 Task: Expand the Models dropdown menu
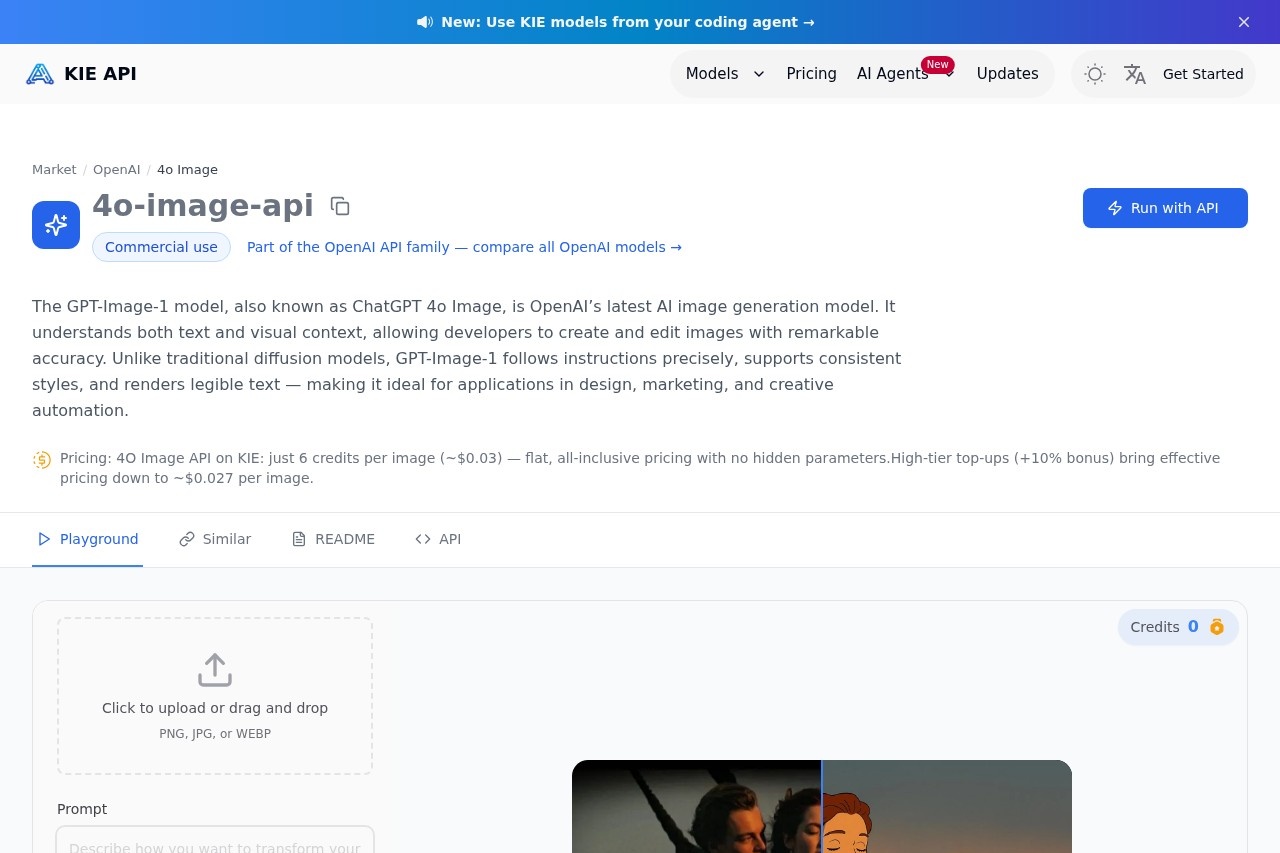[x=725, y=74]
